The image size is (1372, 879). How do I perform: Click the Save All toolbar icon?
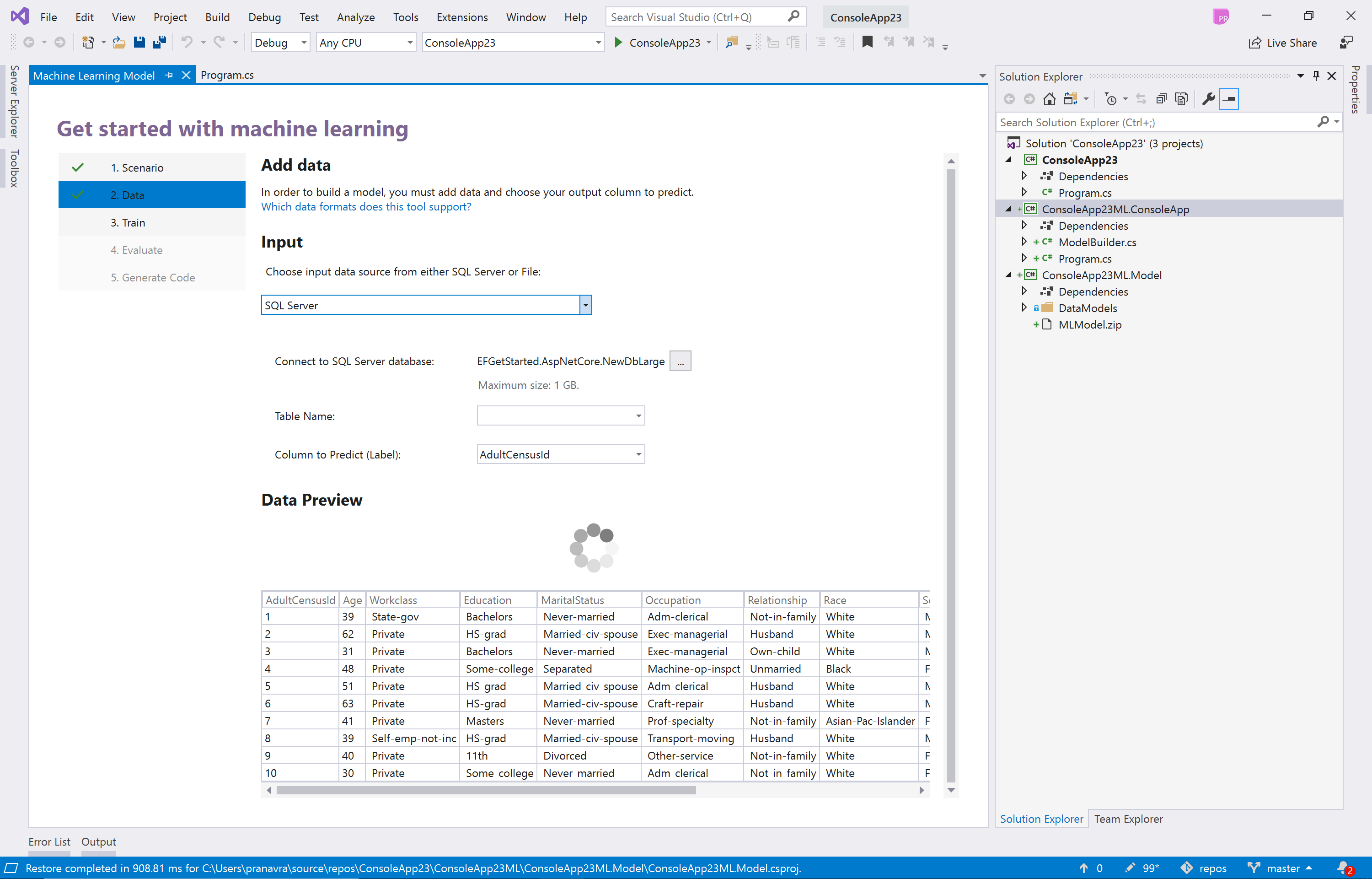160,42
